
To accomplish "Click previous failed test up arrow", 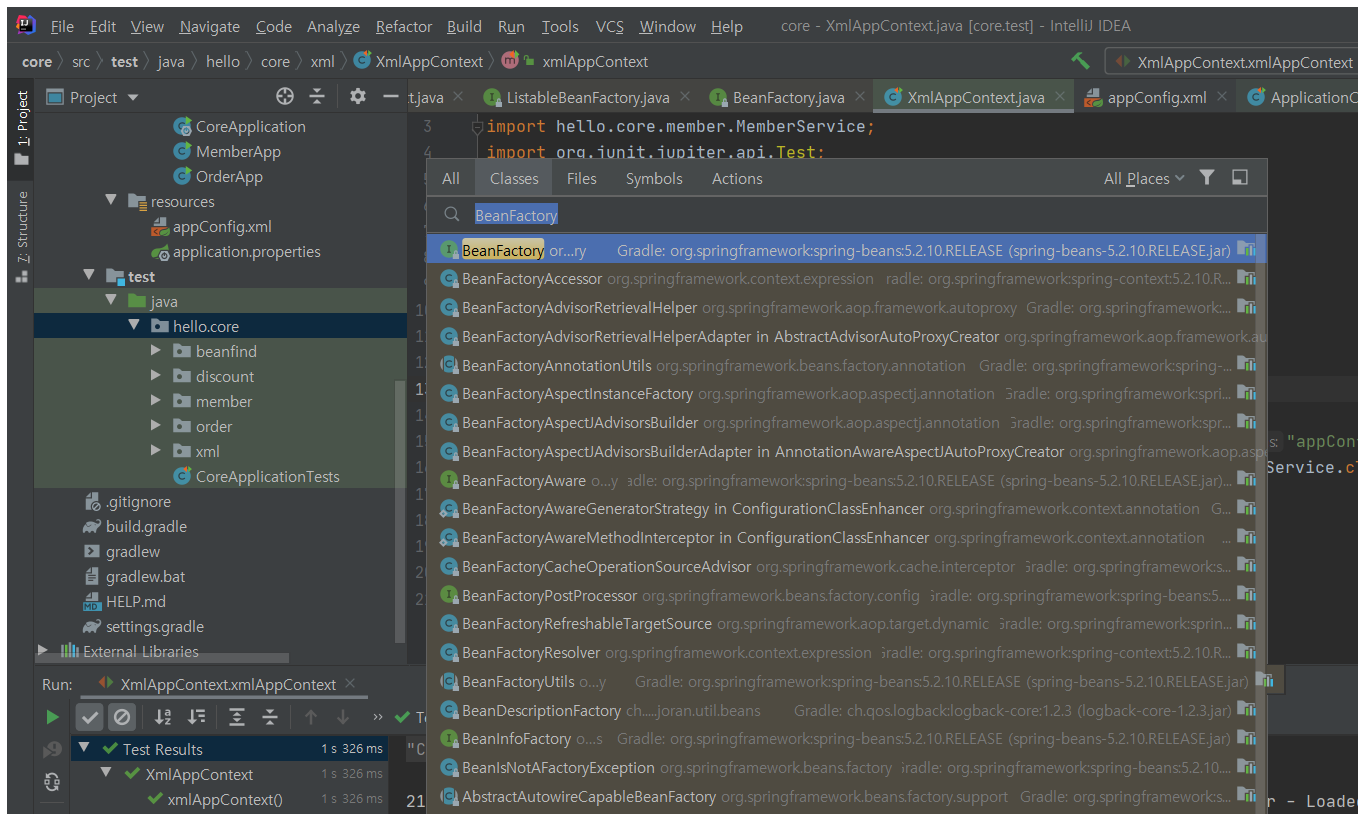I will click(x=311, y=717).
